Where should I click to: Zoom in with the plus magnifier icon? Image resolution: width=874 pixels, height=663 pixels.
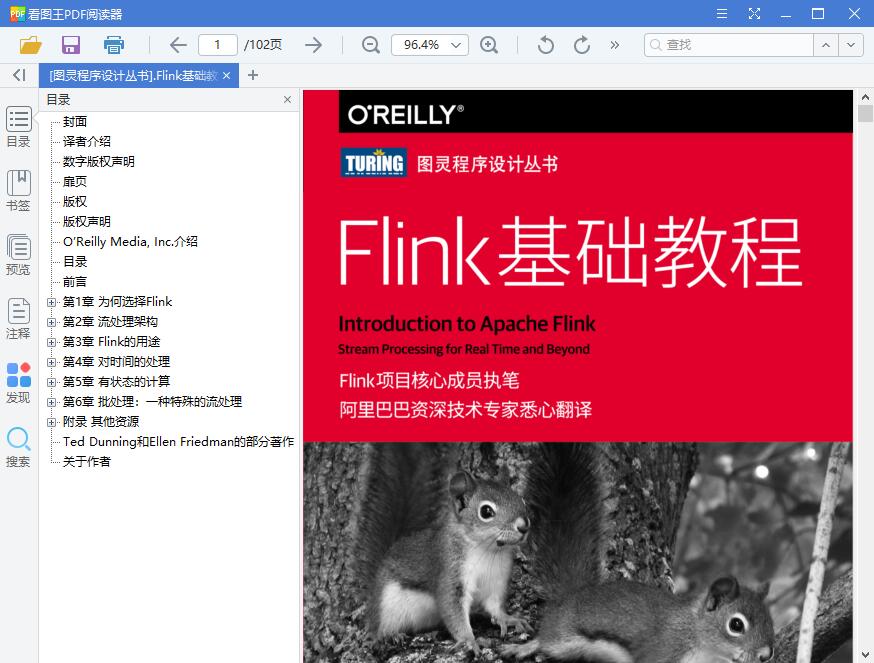pyautogui.click(x=489, y=45)
